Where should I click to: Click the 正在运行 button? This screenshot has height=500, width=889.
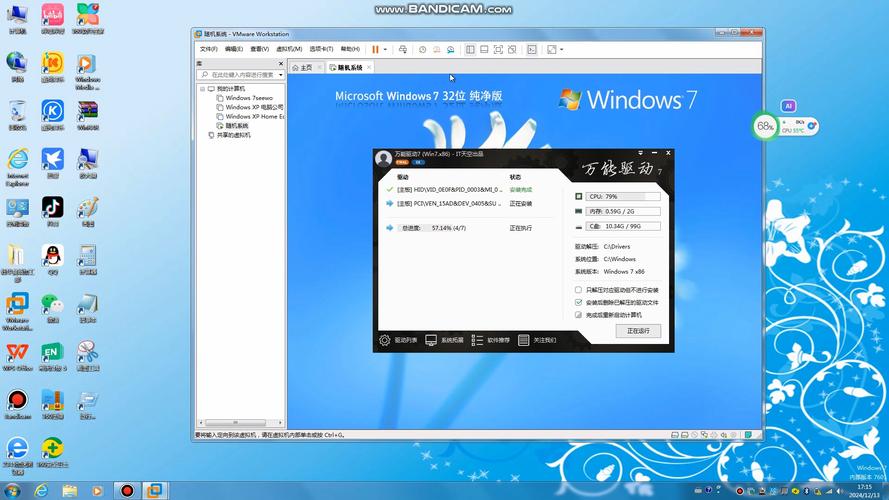(x=638, y=330)
